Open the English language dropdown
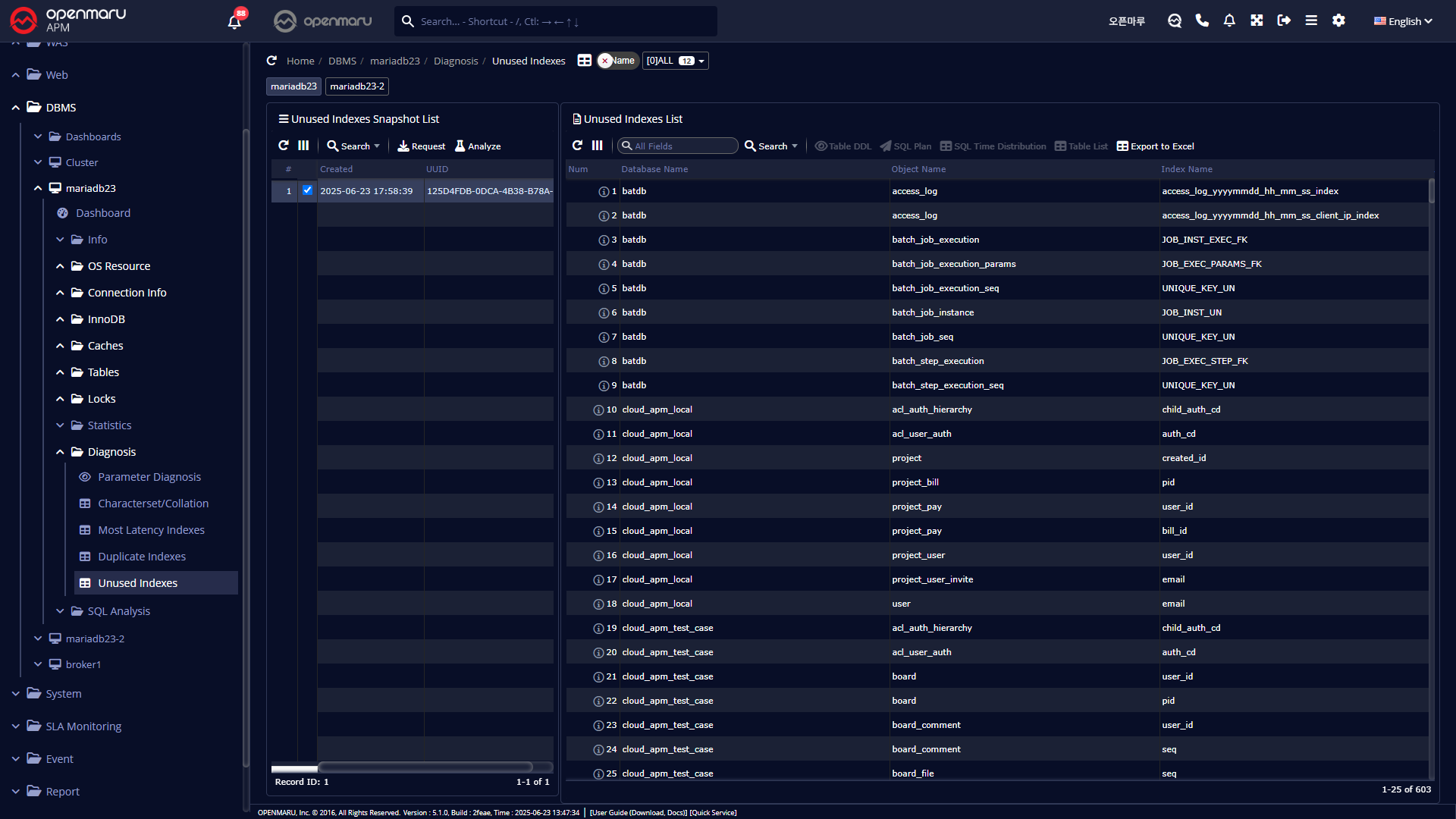Viewport: 1456px width, 819px height. (x=1403, y=21)
